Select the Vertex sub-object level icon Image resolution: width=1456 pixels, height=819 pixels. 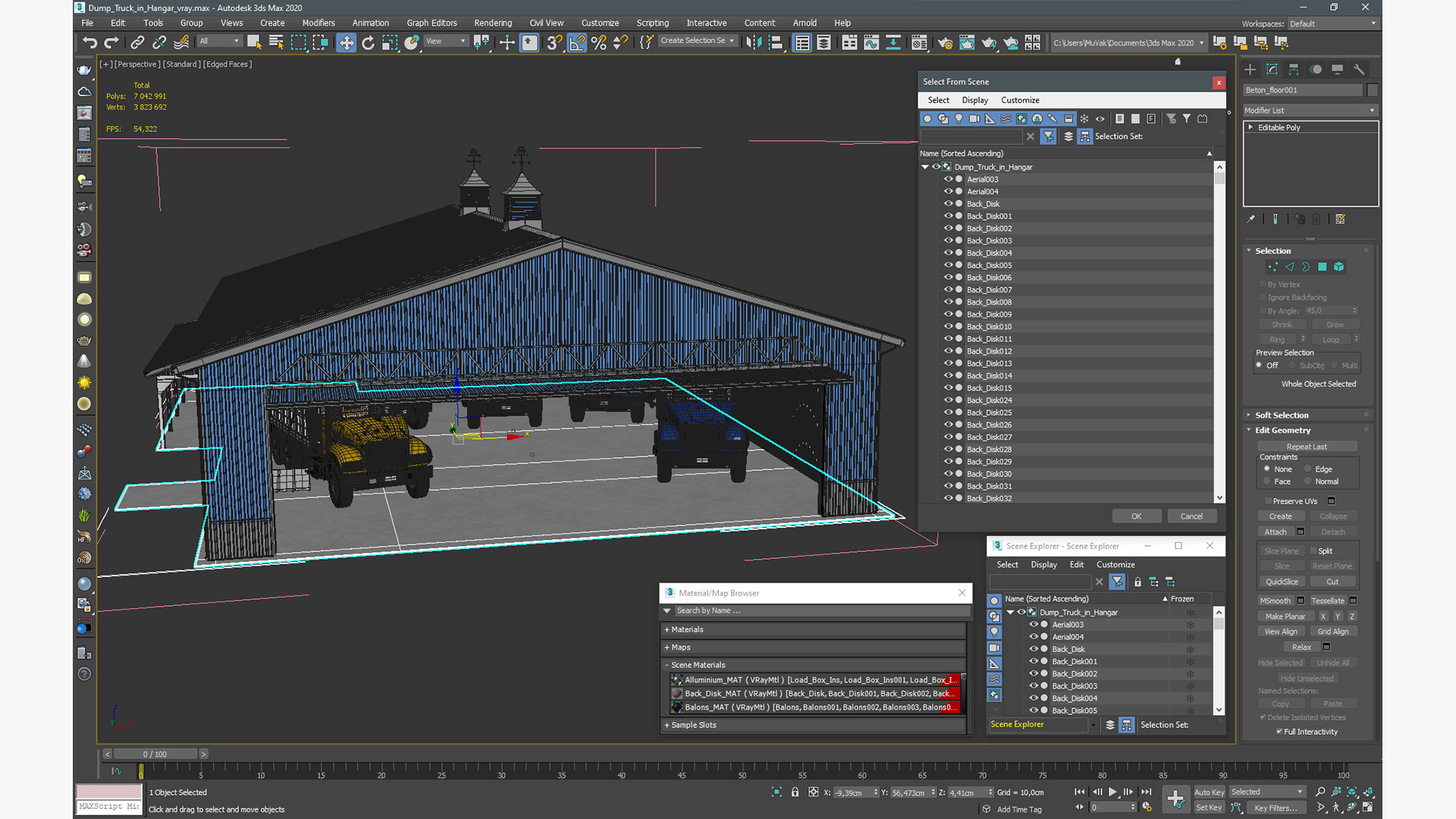click(x=1272, y=267)
